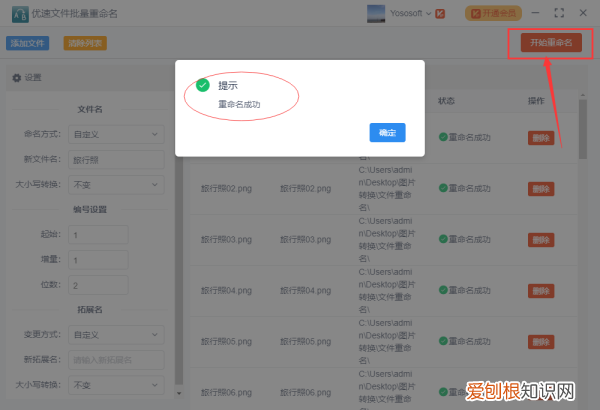Screen dimensions: 600x410
Task: Click the 旅行照03.png row status icon
Action: tap(443, 239)
